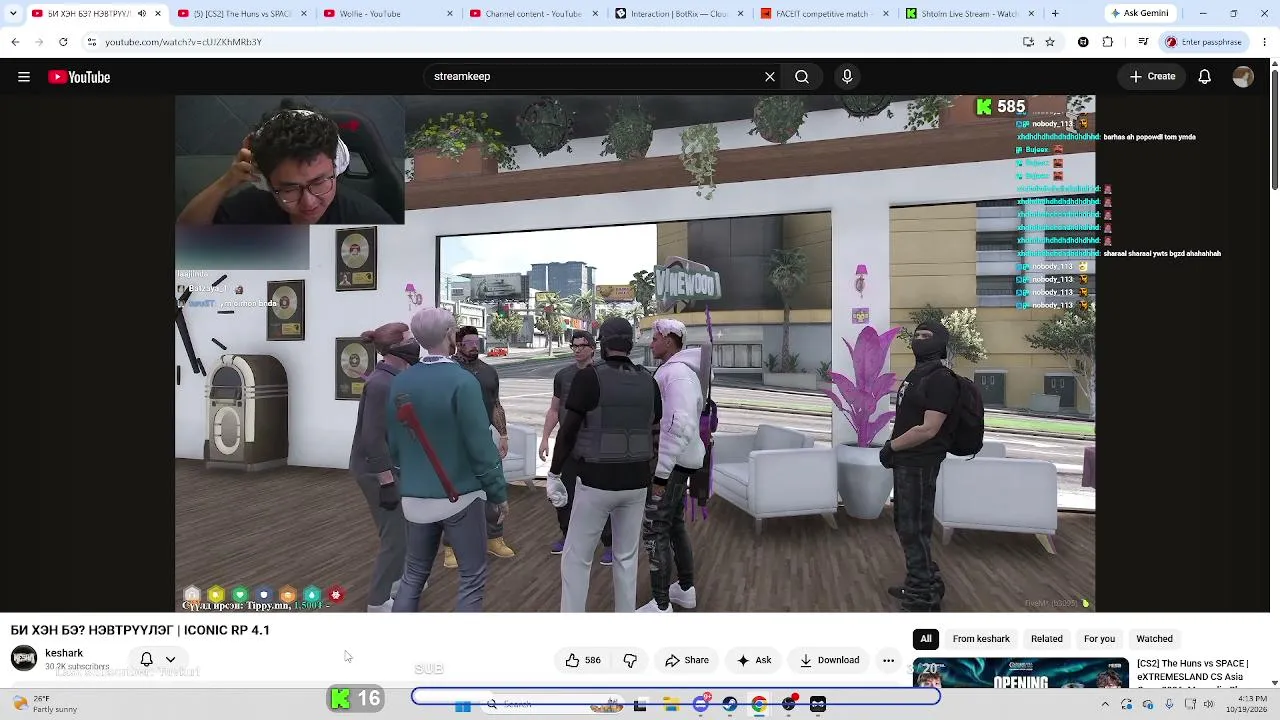This screenshot has height=720, width=1280.
Task: Open YouTube notifications bell
Action: [x=1205, y=77]
